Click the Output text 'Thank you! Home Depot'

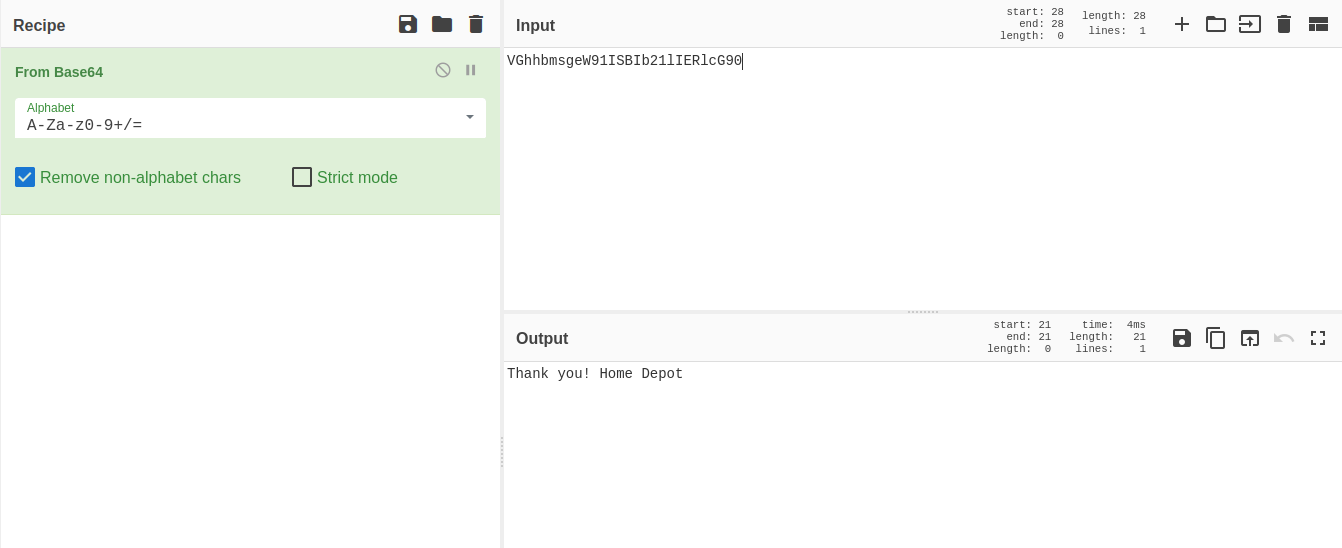[x=595, y=374]
